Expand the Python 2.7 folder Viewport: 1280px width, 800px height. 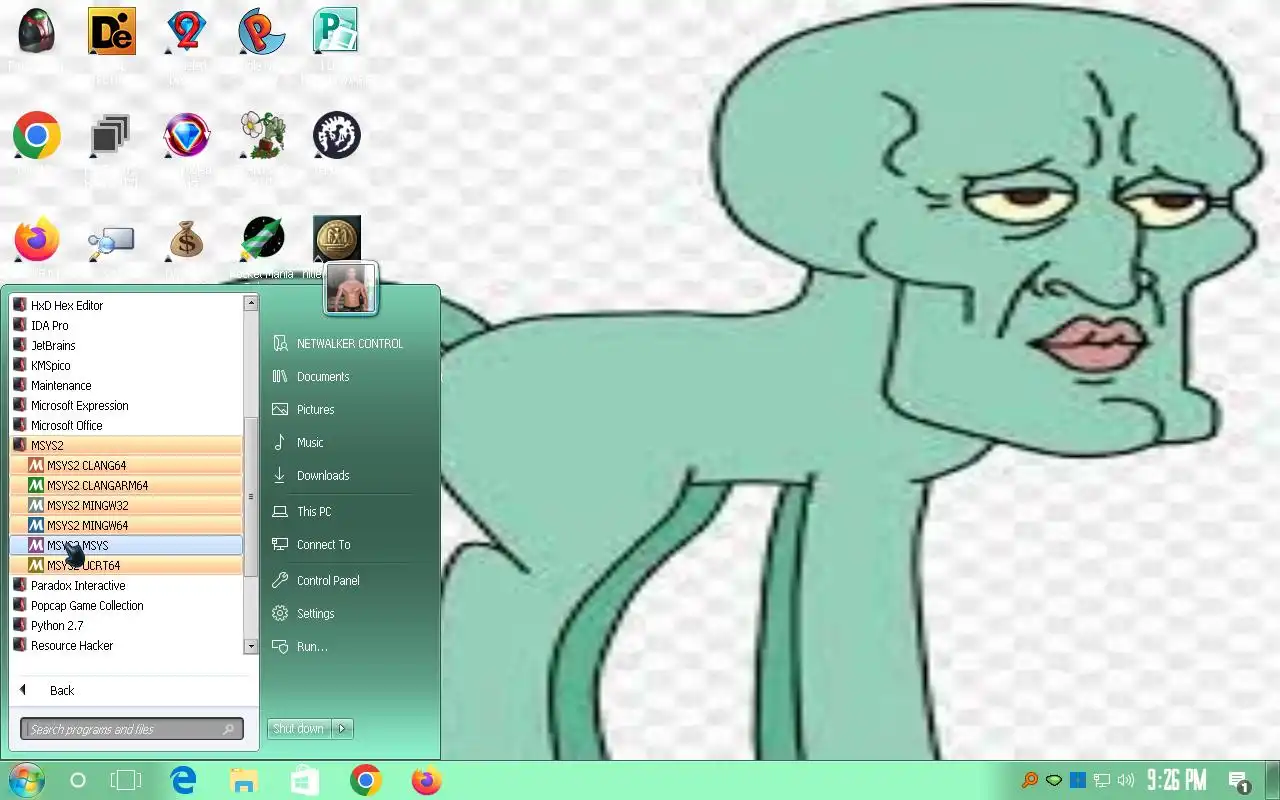click(x=126, y=625)
